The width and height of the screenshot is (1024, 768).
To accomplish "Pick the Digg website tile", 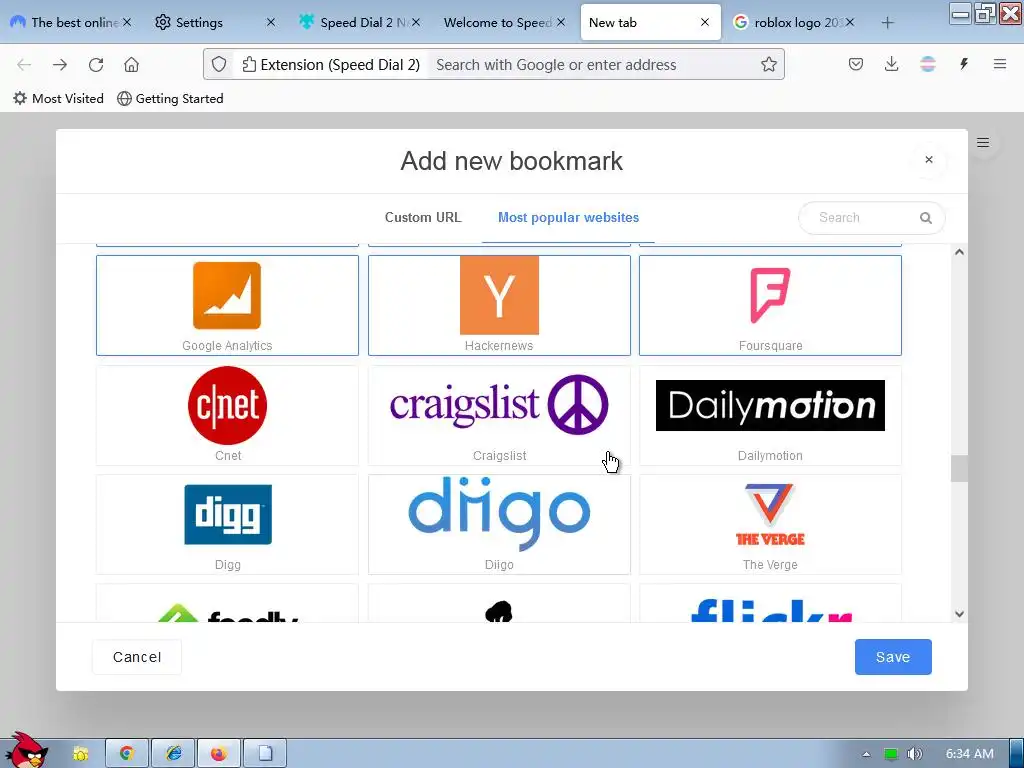I will coord(227,524).
